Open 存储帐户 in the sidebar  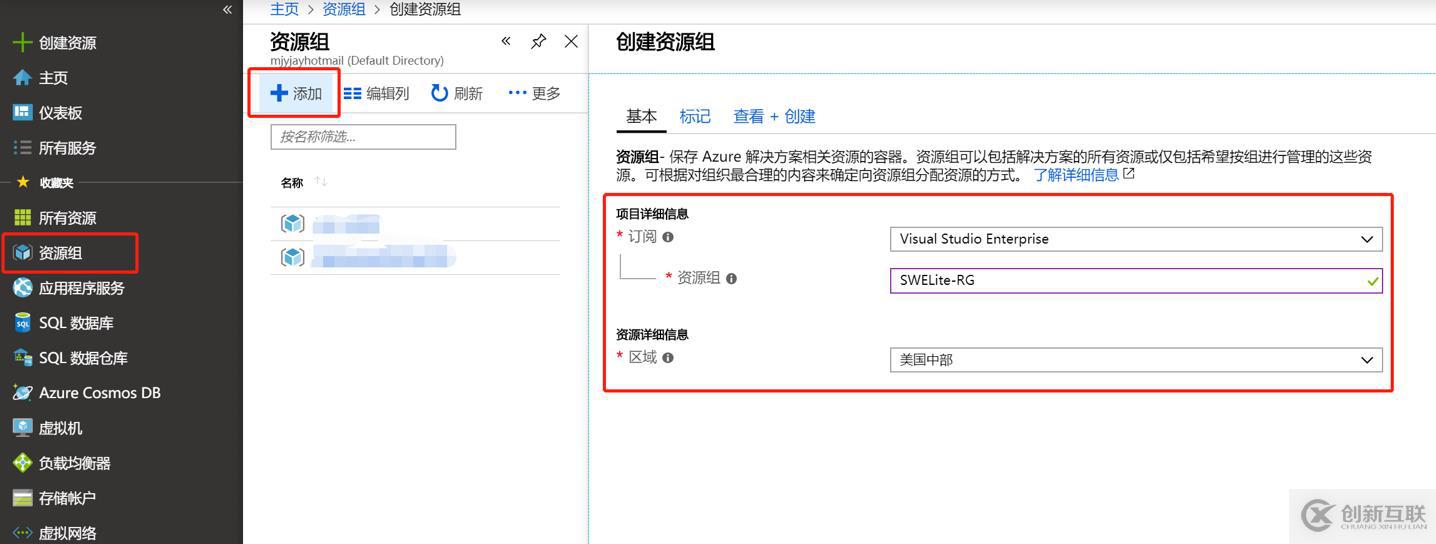[68, 498]
